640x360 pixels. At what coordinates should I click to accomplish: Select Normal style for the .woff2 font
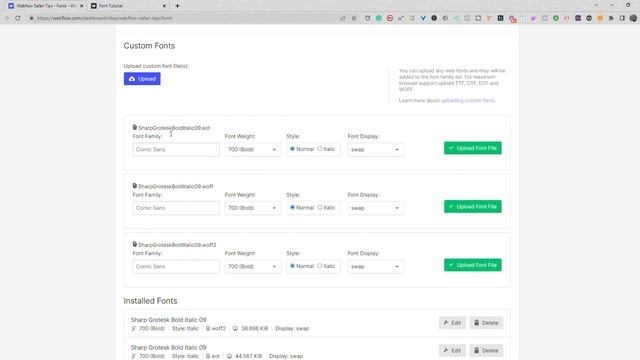[292, 266]
